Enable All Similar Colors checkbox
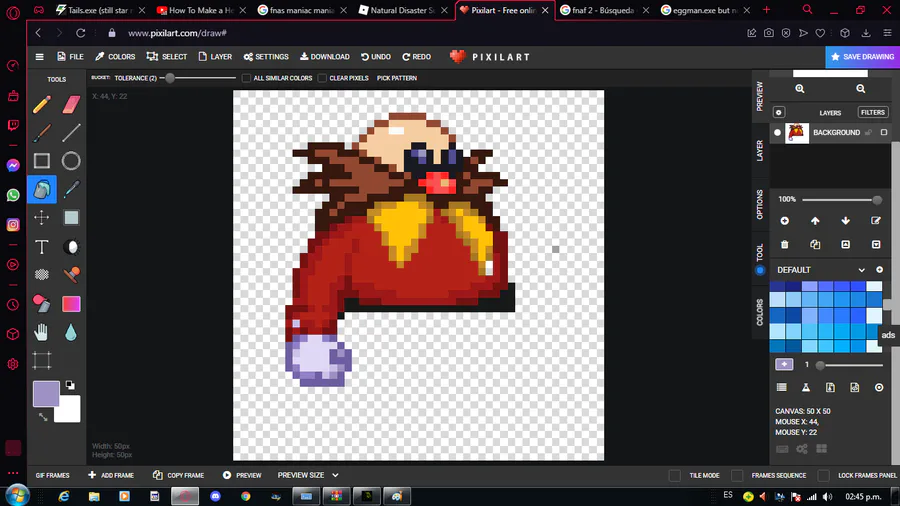This screenshot has width=900, height=506. point(246,78)
